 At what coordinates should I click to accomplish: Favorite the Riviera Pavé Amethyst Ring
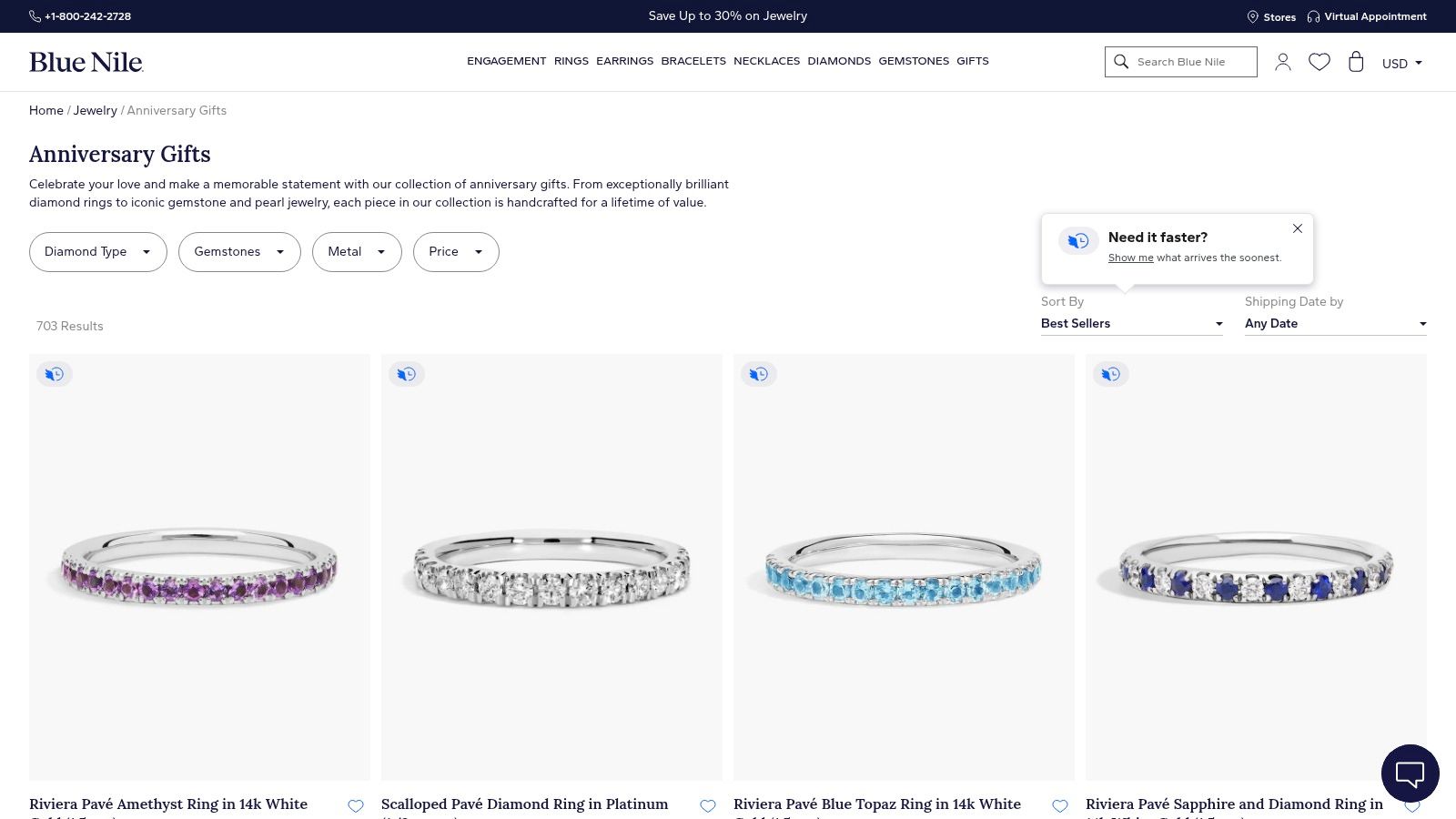(356, 805)
